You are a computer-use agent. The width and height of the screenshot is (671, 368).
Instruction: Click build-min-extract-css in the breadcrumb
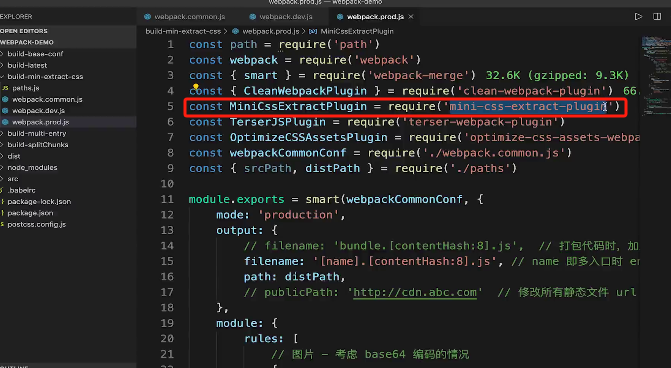[183, 31]
